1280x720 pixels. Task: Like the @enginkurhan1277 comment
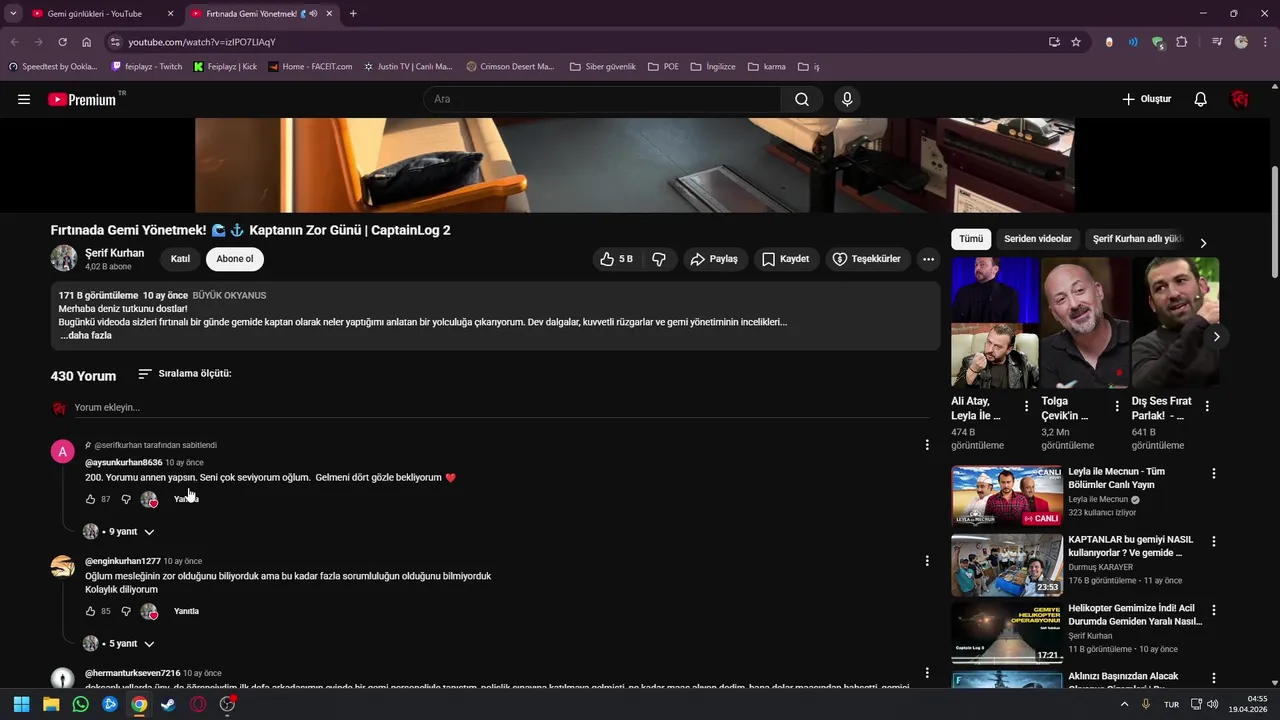91,611
